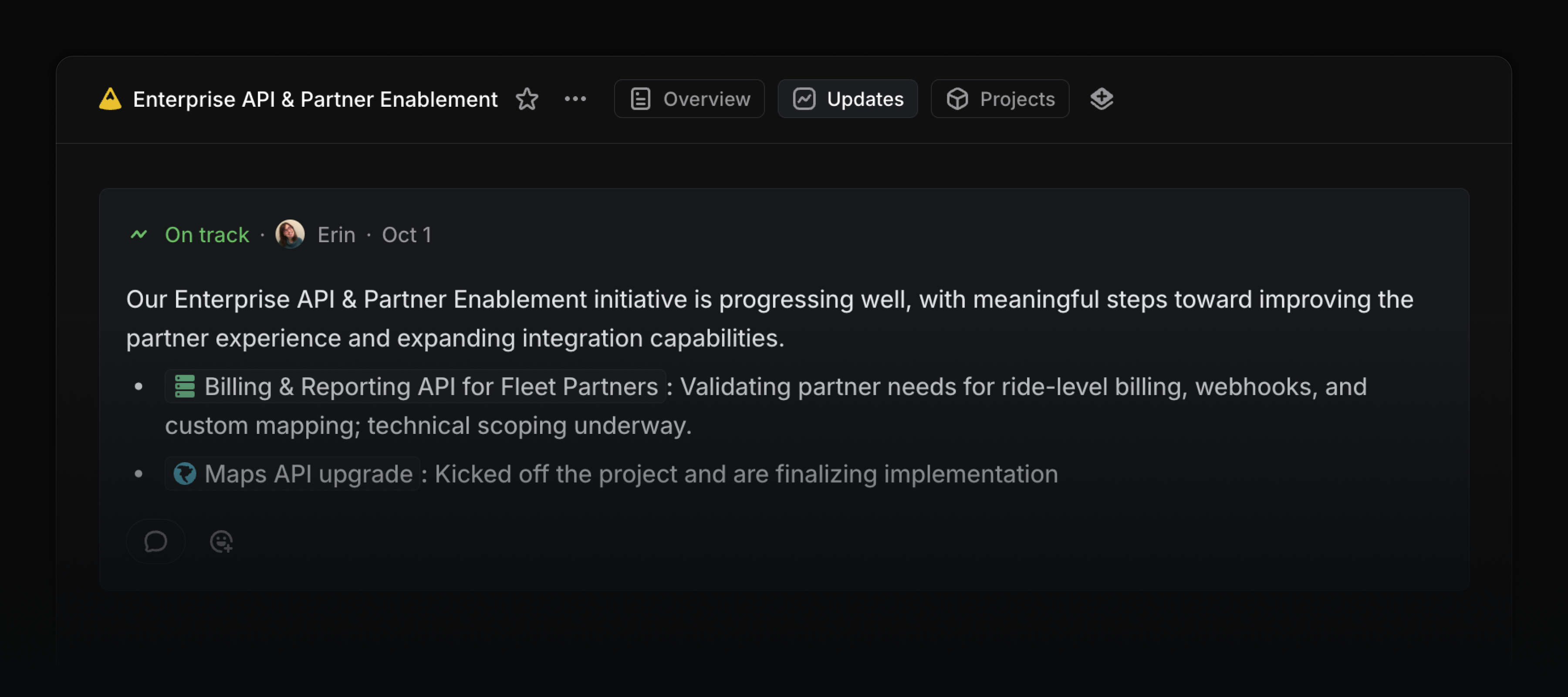The width and height of the screenshot is (1568, 697).
Task: Toggle the star to favorite the initiative
Action: [527, 98]
